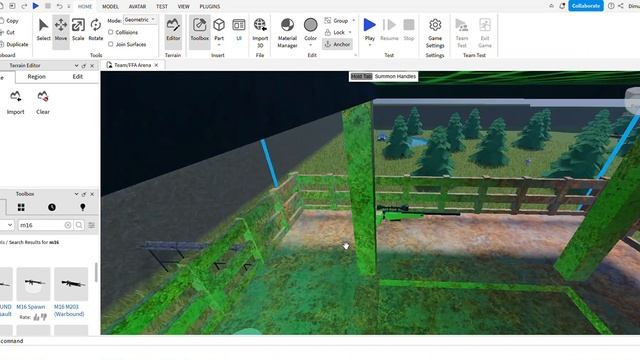Click Duplicate in clipboard group
The width and height of the screenshot is (640, 360).
point(14,44)
